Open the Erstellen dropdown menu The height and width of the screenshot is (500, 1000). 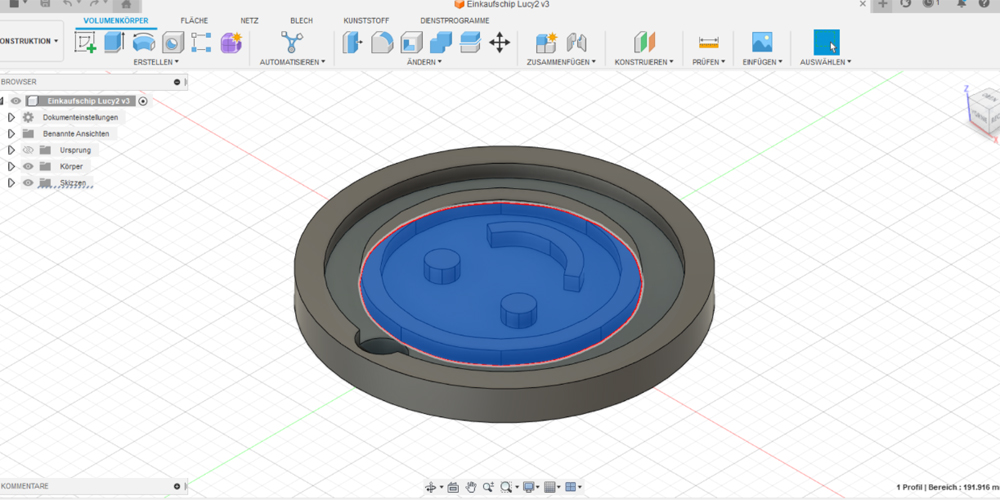pos(156,62)
